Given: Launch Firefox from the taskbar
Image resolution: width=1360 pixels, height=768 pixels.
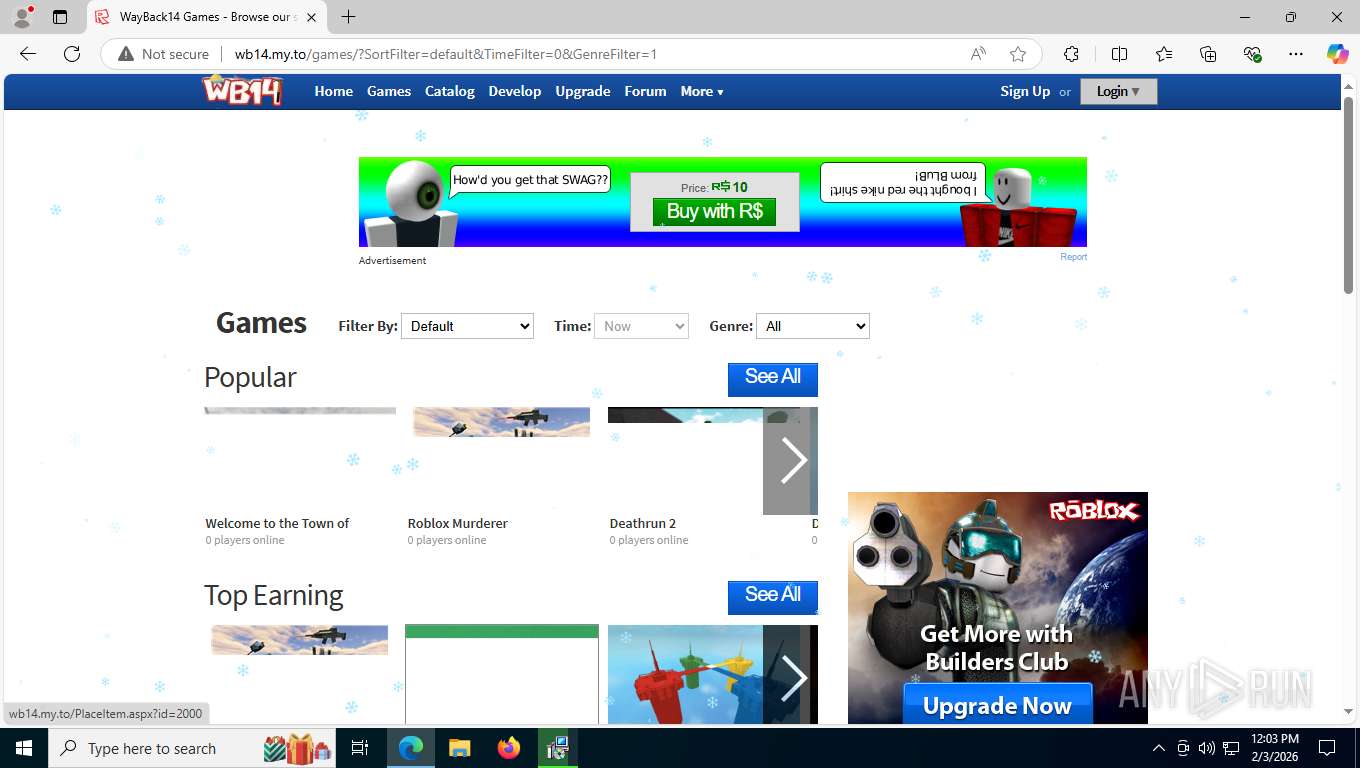Looking at the screenshot, I should point(508,748).
